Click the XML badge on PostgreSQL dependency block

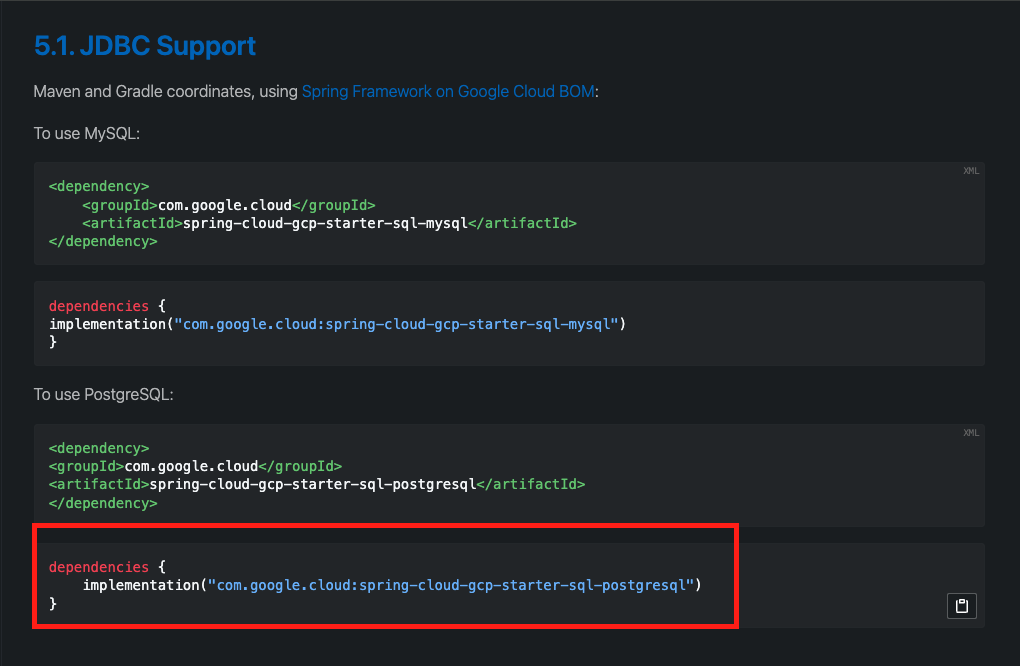pos(970,432)
